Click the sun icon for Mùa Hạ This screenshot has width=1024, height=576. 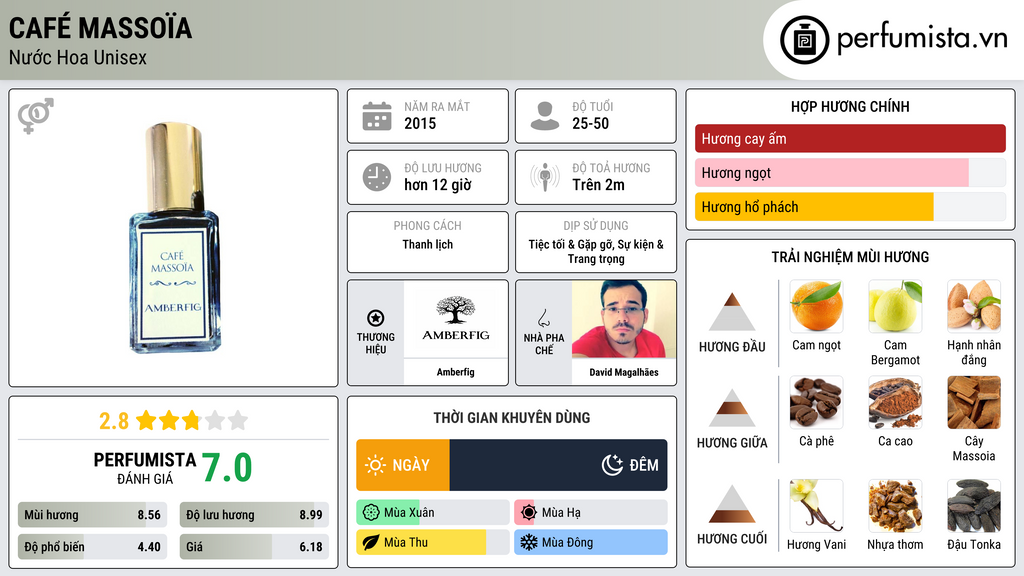pyautogui.click(x=529, y=513)
